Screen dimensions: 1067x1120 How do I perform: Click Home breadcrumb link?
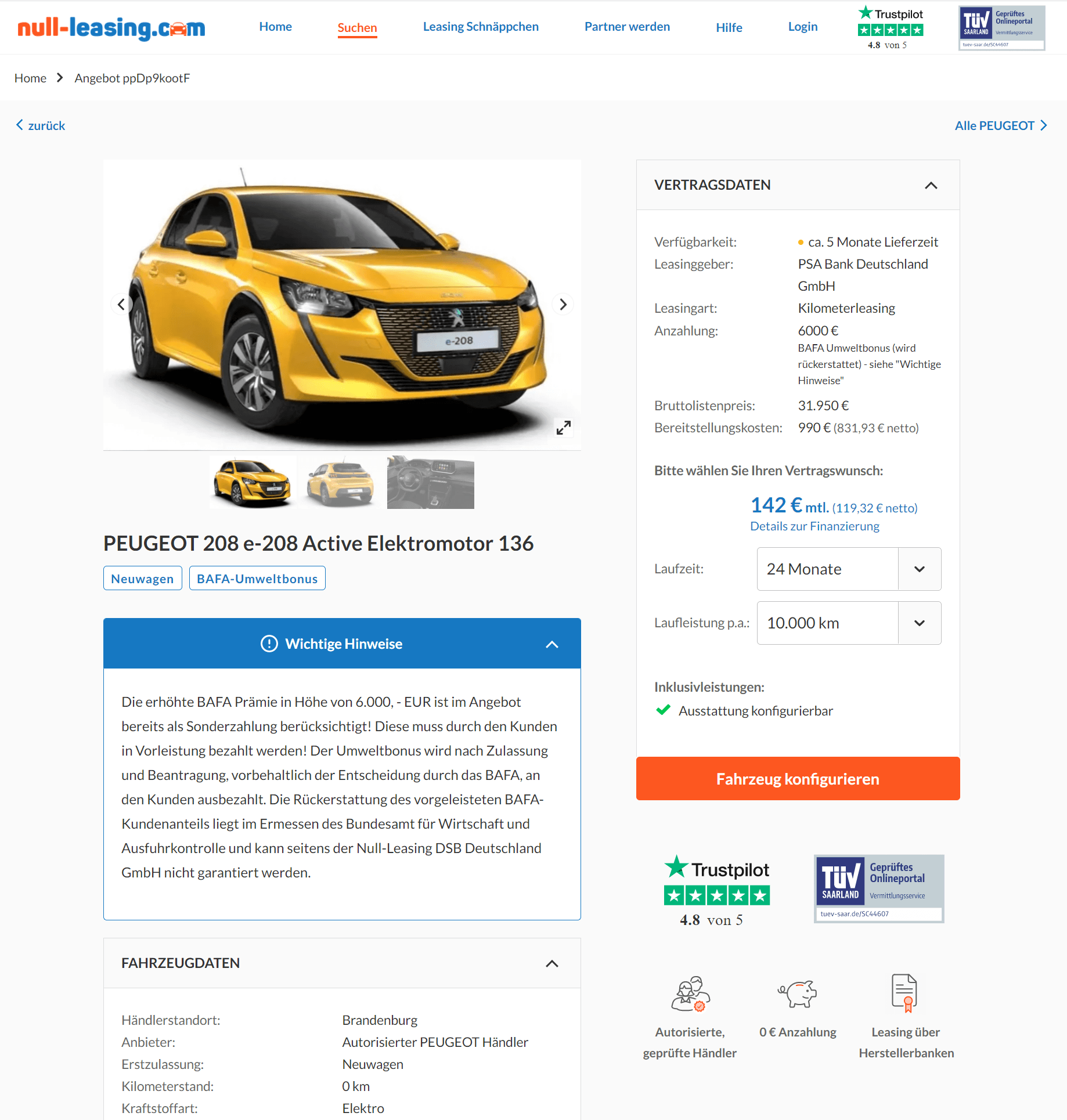coord(30,78)
